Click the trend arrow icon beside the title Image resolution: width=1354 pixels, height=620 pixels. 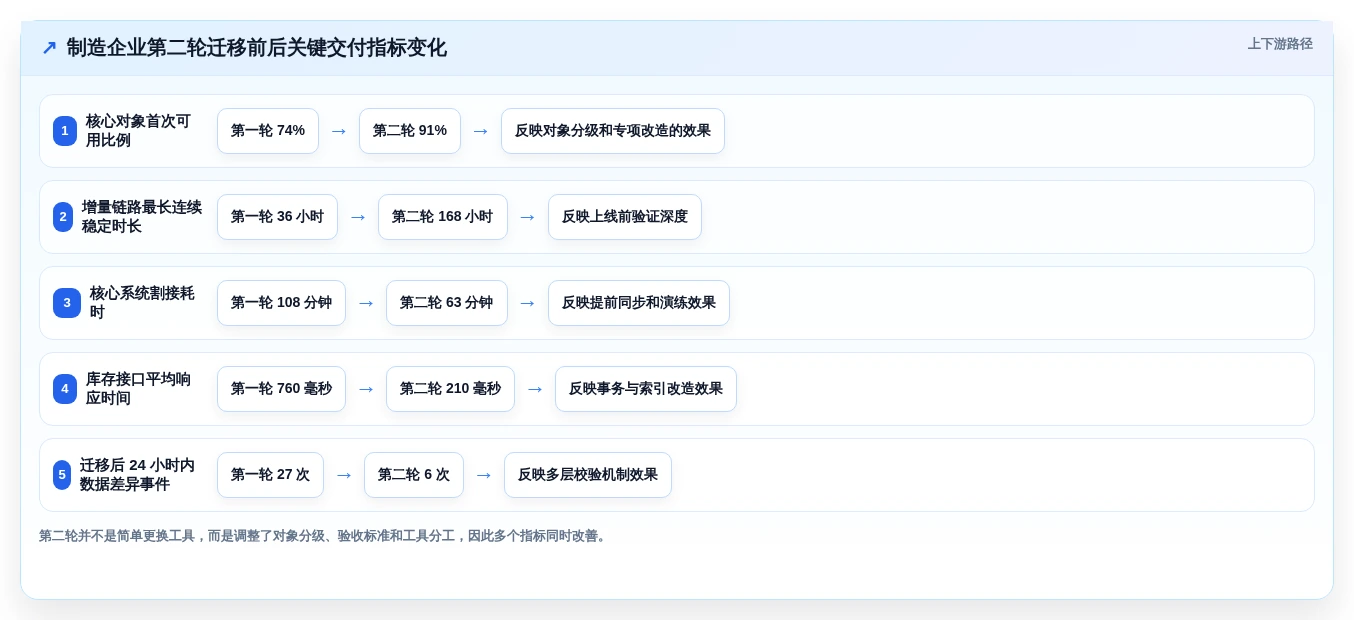(49, 48)
